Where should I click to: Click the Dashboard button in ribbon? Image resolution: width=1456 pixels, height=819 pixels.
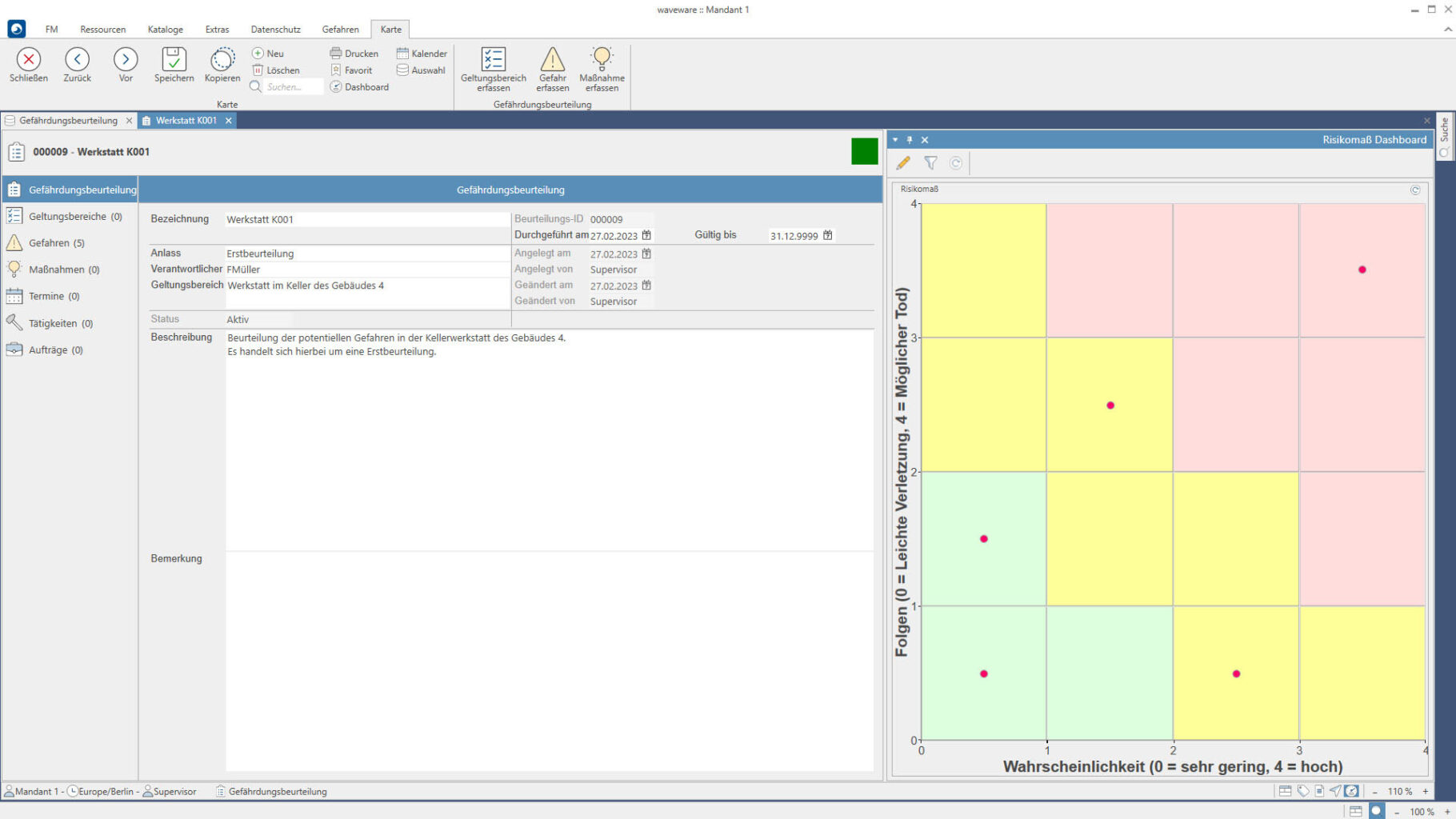[359, 87]
